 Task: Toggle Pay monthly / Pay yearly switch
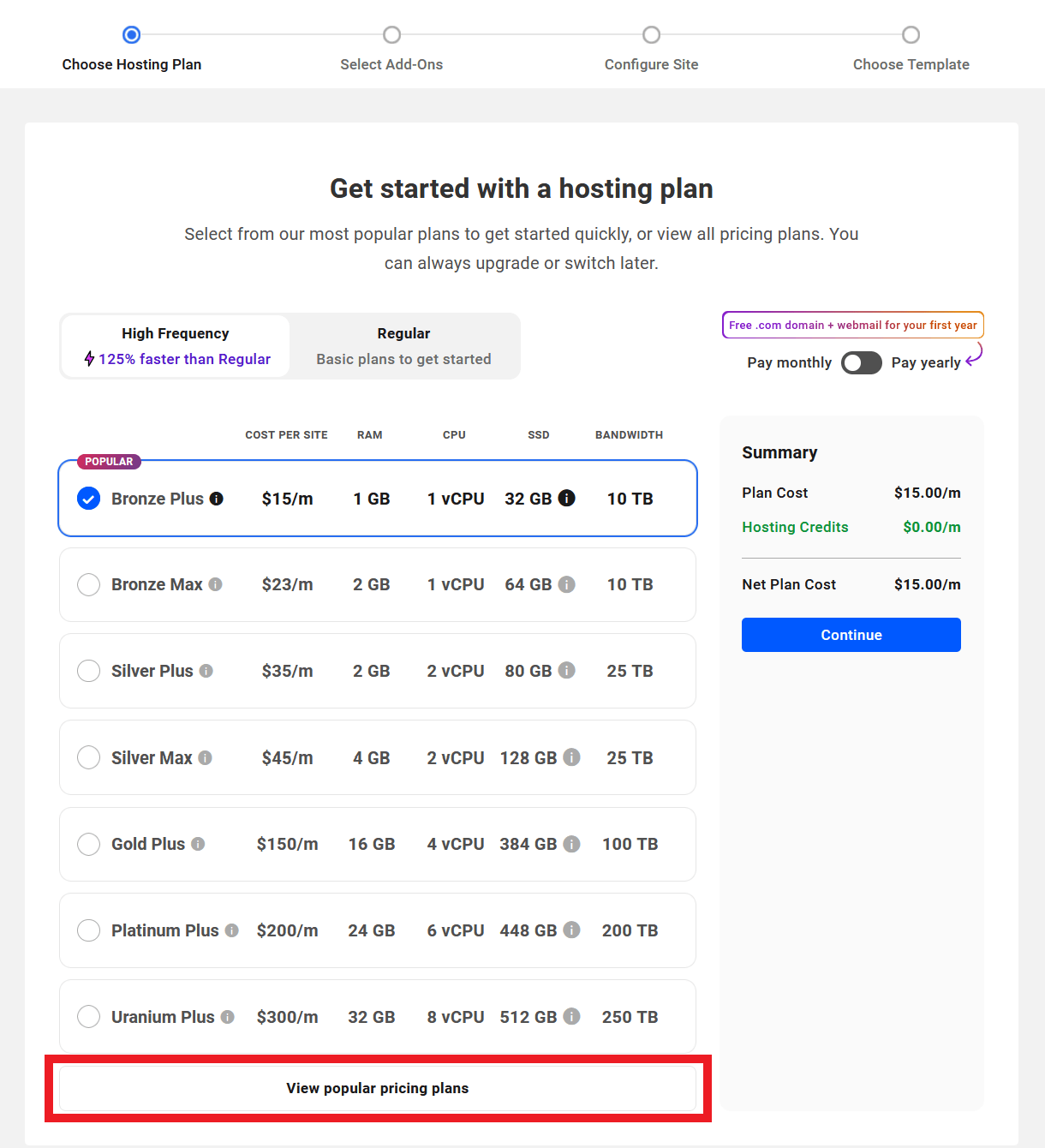[x=862, y=363]
